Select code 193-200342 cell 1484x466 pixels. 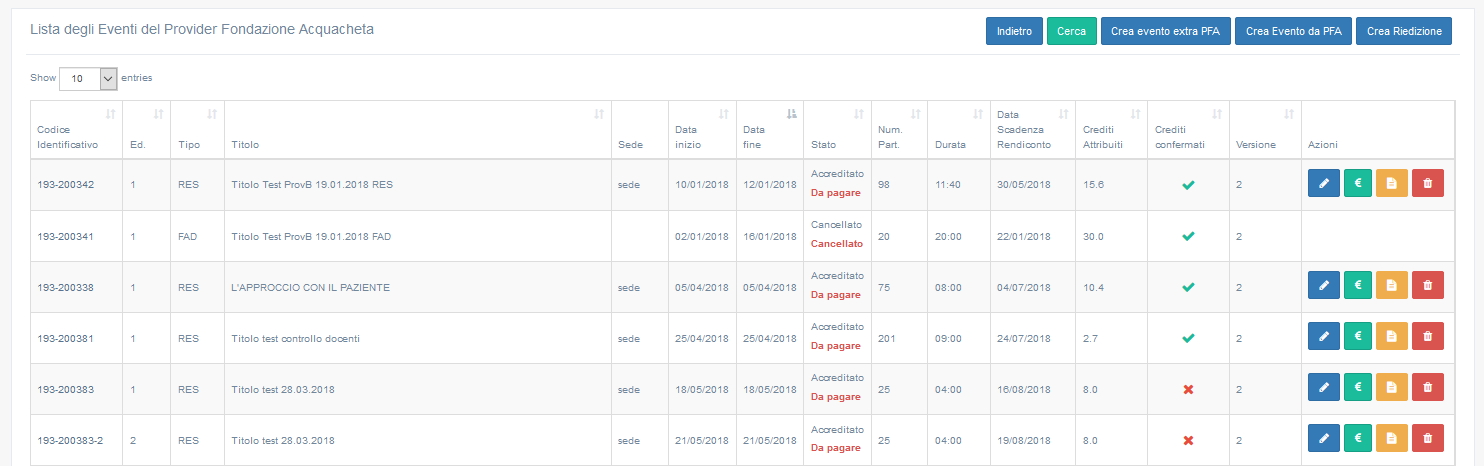click(x=76, y=185)
